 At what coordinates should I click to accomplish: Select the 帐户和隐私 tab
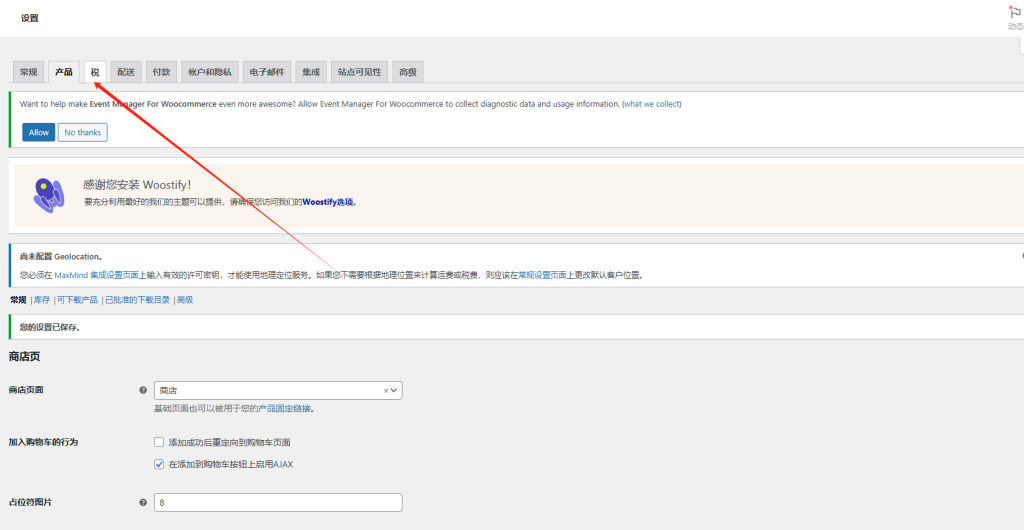click(209, 72)
